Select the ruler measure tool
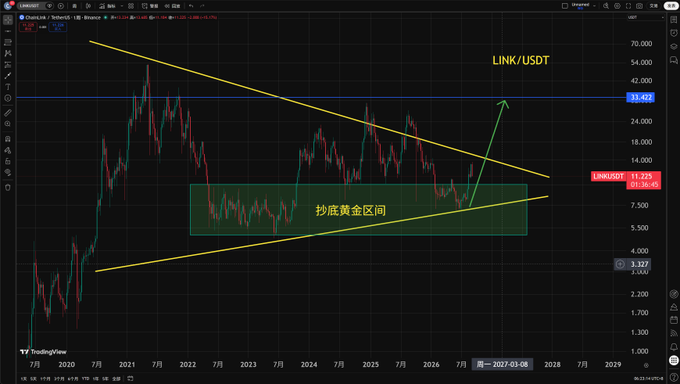This screenshot has height=384, width=680. click(8, 113)
